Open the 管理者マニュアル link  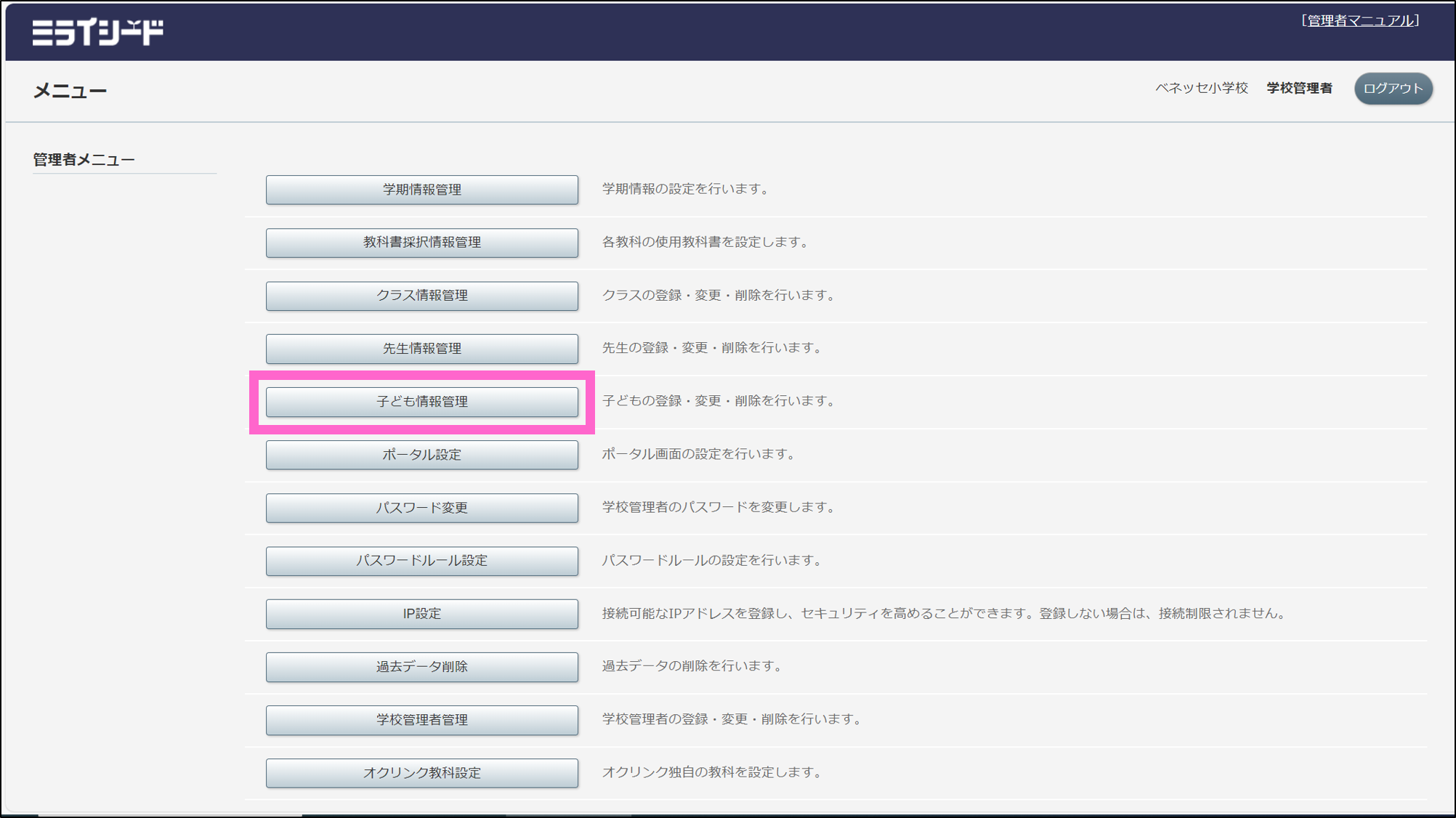(1359, 20)
